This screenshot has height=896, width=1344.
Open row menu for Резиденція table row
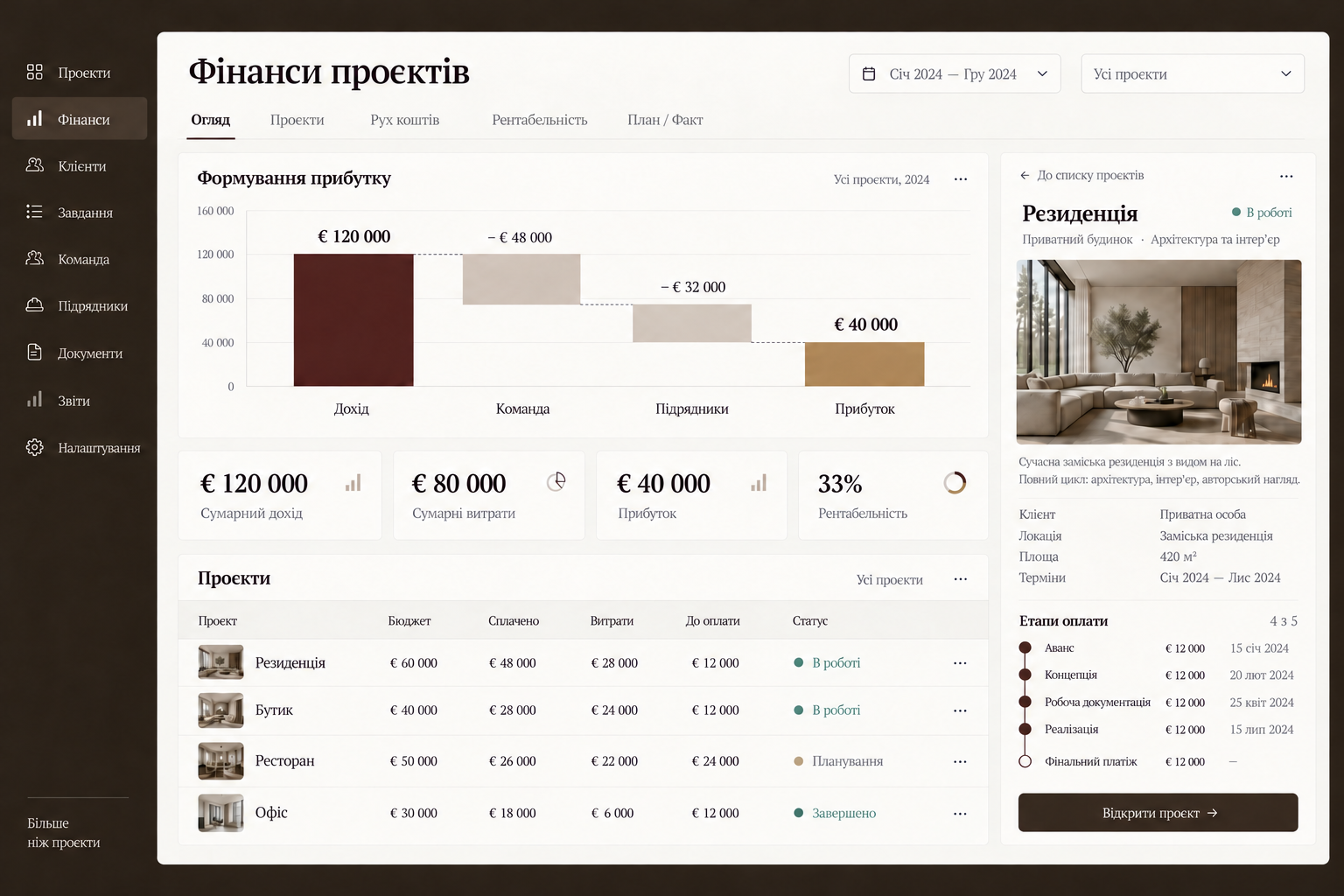(x=960, y=663)
